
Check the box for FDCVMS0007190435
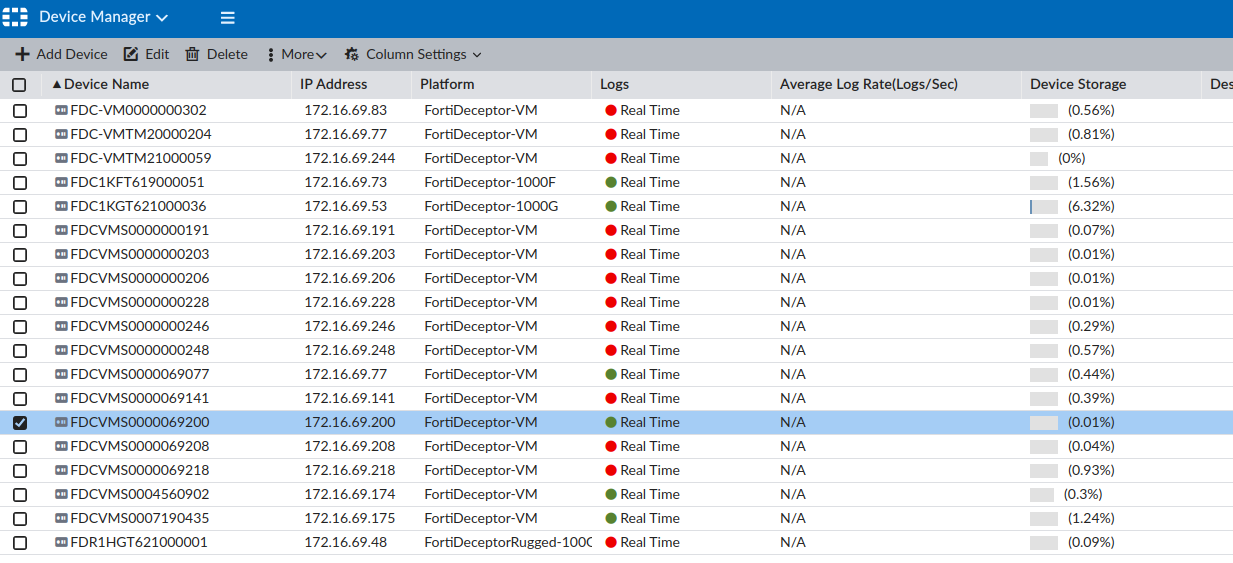tap(19, 519)
